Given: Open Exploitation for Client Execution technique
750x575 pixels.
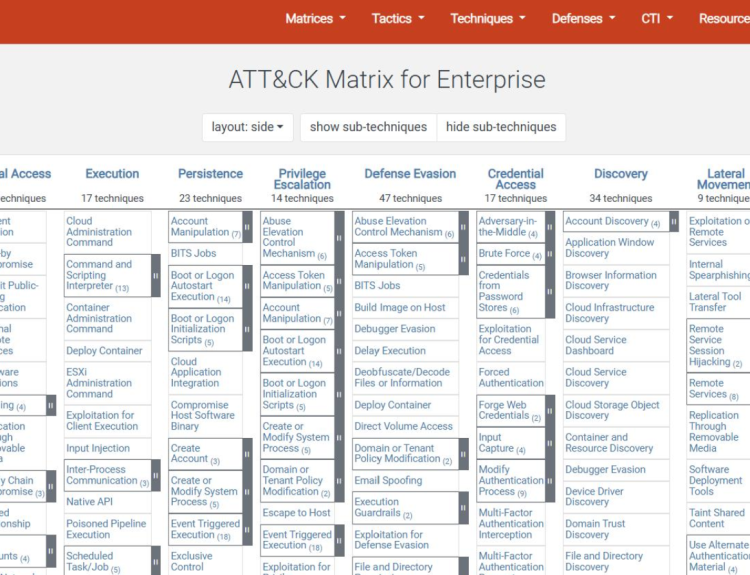Looking at the screenshot, I should click(102, 420).
